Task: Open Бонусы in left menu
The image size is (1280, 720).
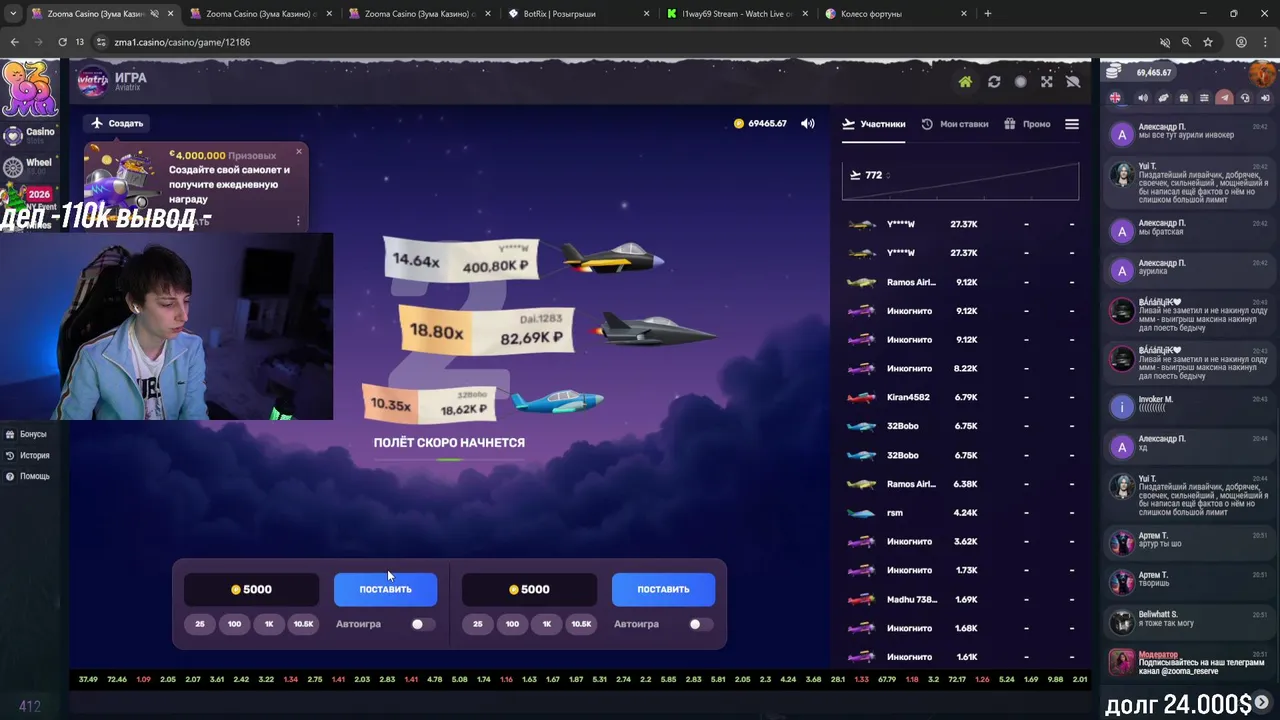Action: coord(26,434)
